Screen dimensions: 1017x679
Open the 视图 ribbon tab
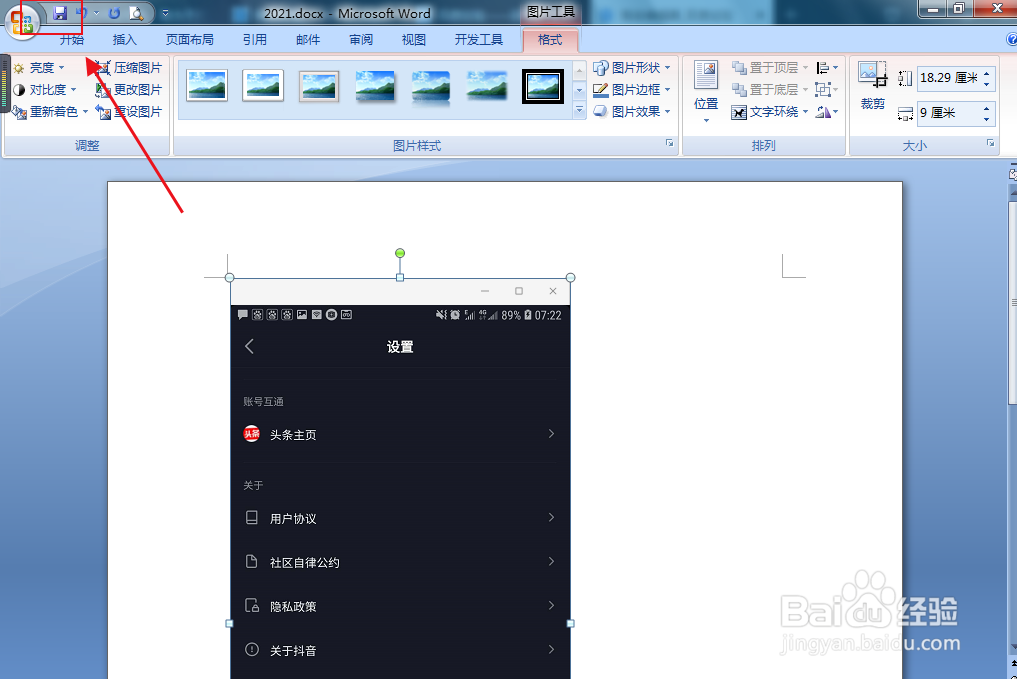413,40
